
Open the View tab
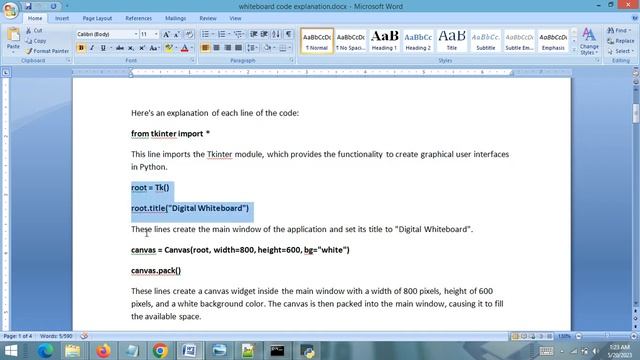pyautogui.click(x=235, y=18)
